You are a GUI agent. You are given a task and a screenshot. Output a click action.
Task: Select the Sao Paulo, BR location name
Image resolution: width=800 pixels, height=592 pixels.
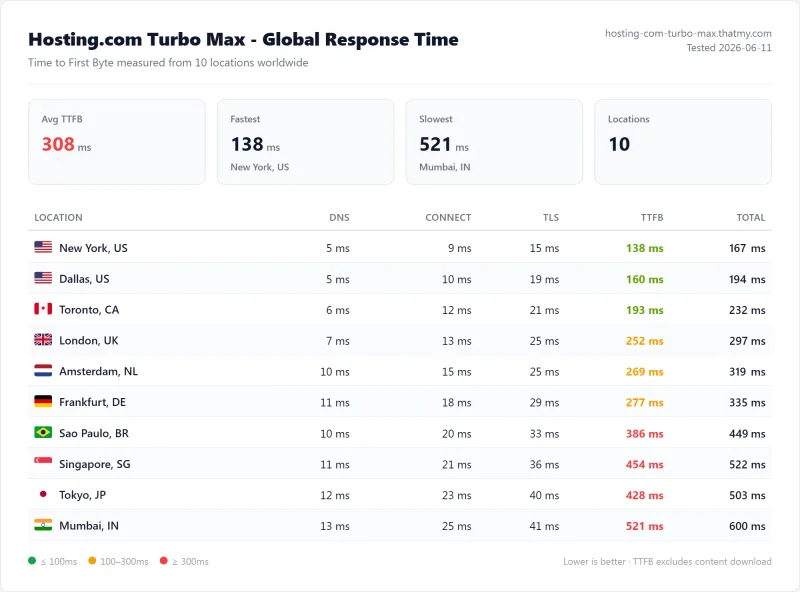tap(94, 433)
